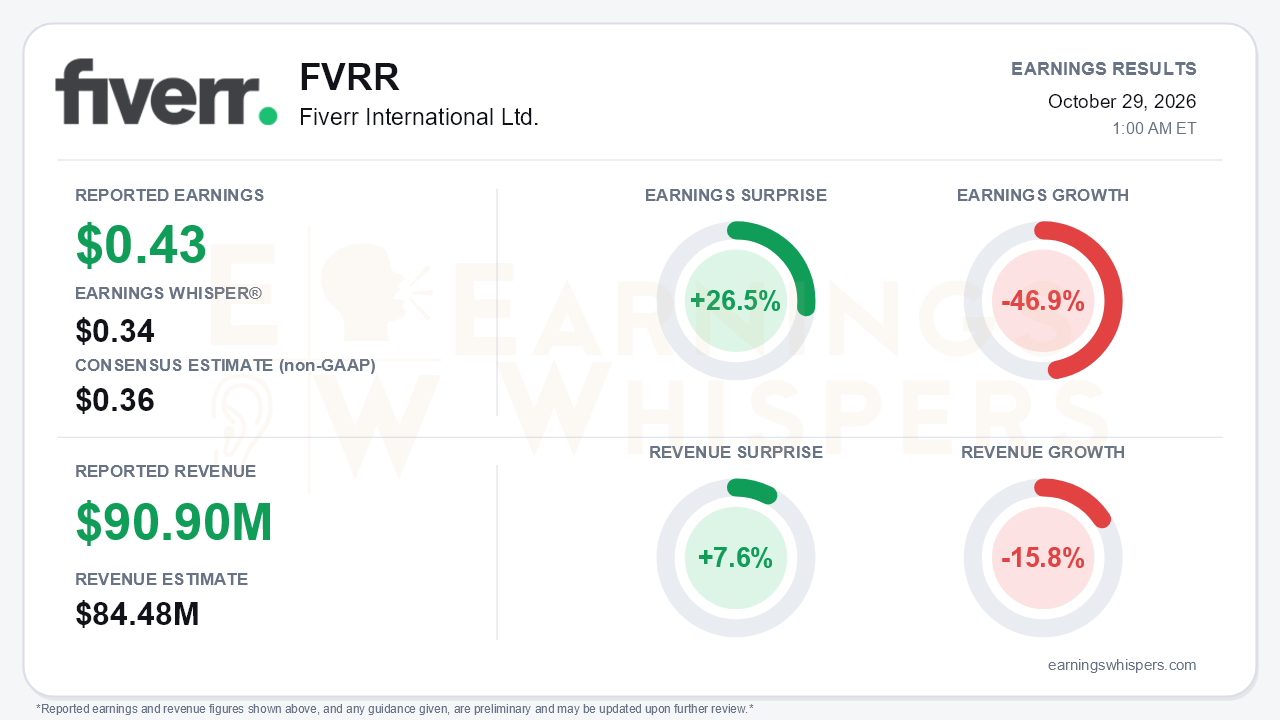Click the -15.8% revenue growth gauge

[1043, 558]
